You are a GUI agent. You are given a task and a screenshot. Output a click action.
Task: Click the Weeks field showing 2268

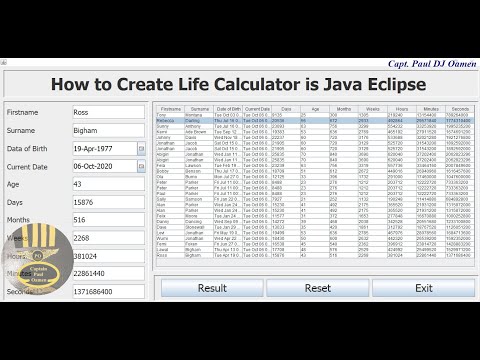[109, 238]
